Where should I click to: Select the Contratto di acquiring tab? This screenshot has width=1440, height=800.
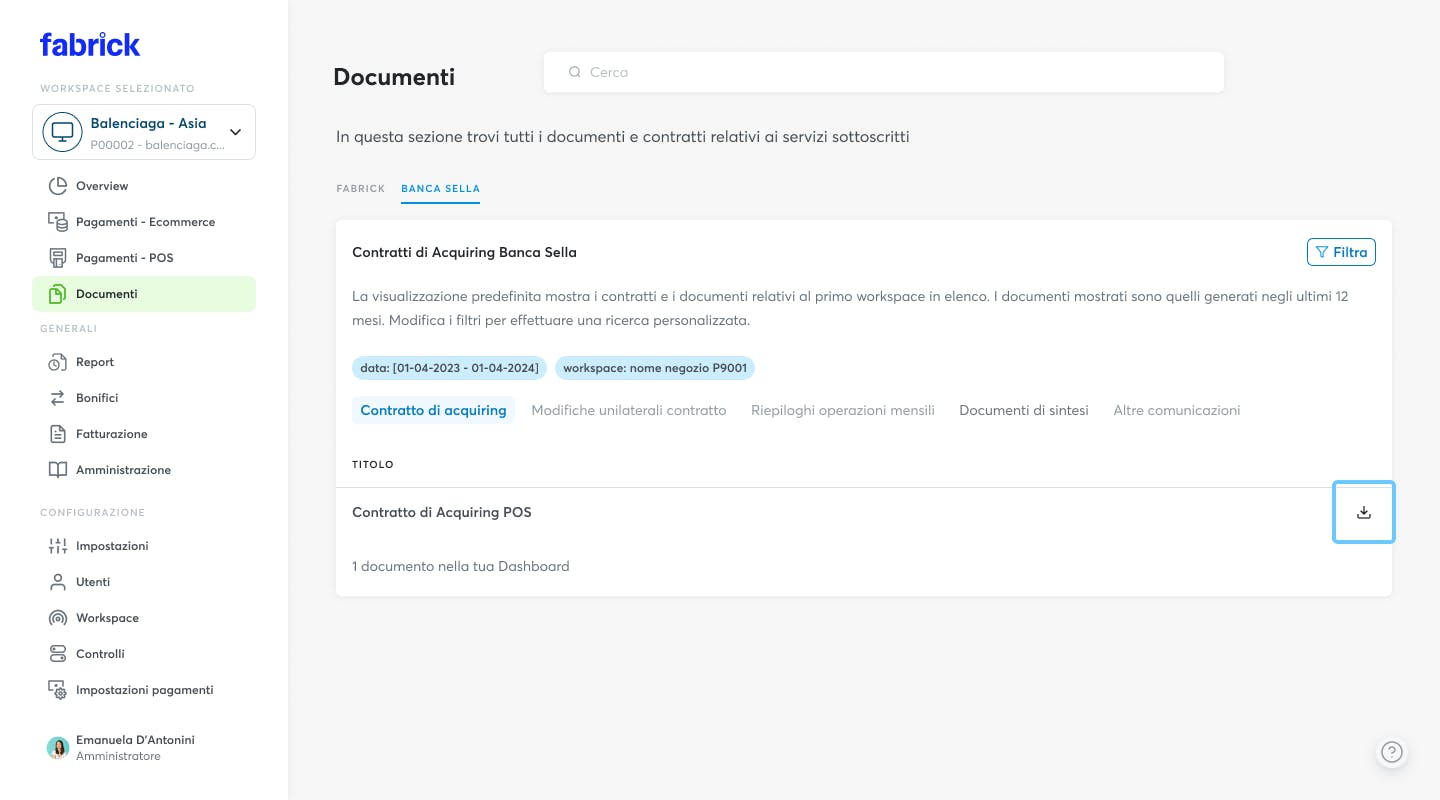point(433,410)
